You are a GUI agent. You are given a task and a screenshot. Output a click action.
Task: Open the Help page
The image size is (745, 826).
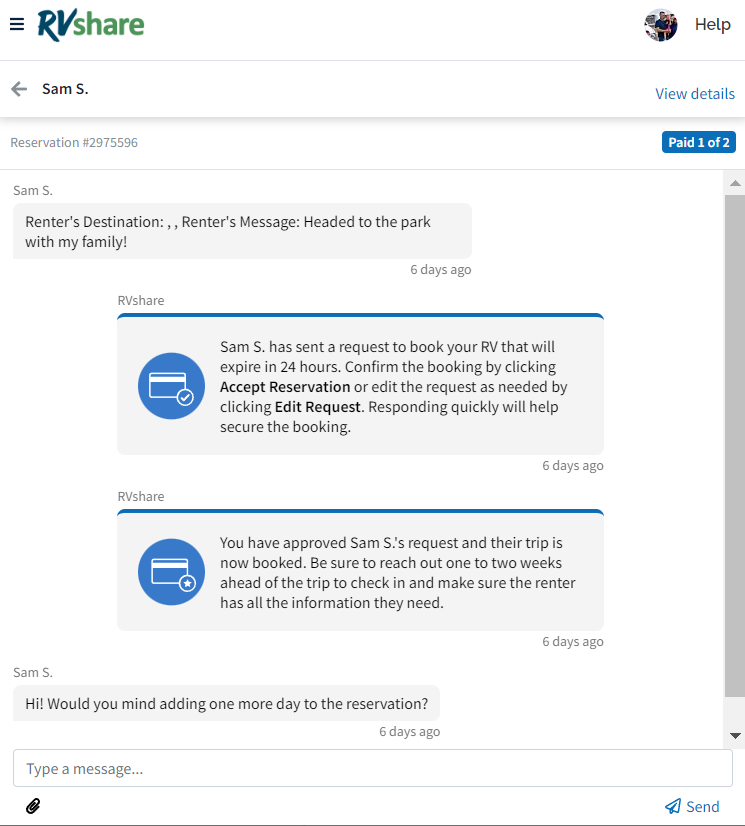(712, 25)
